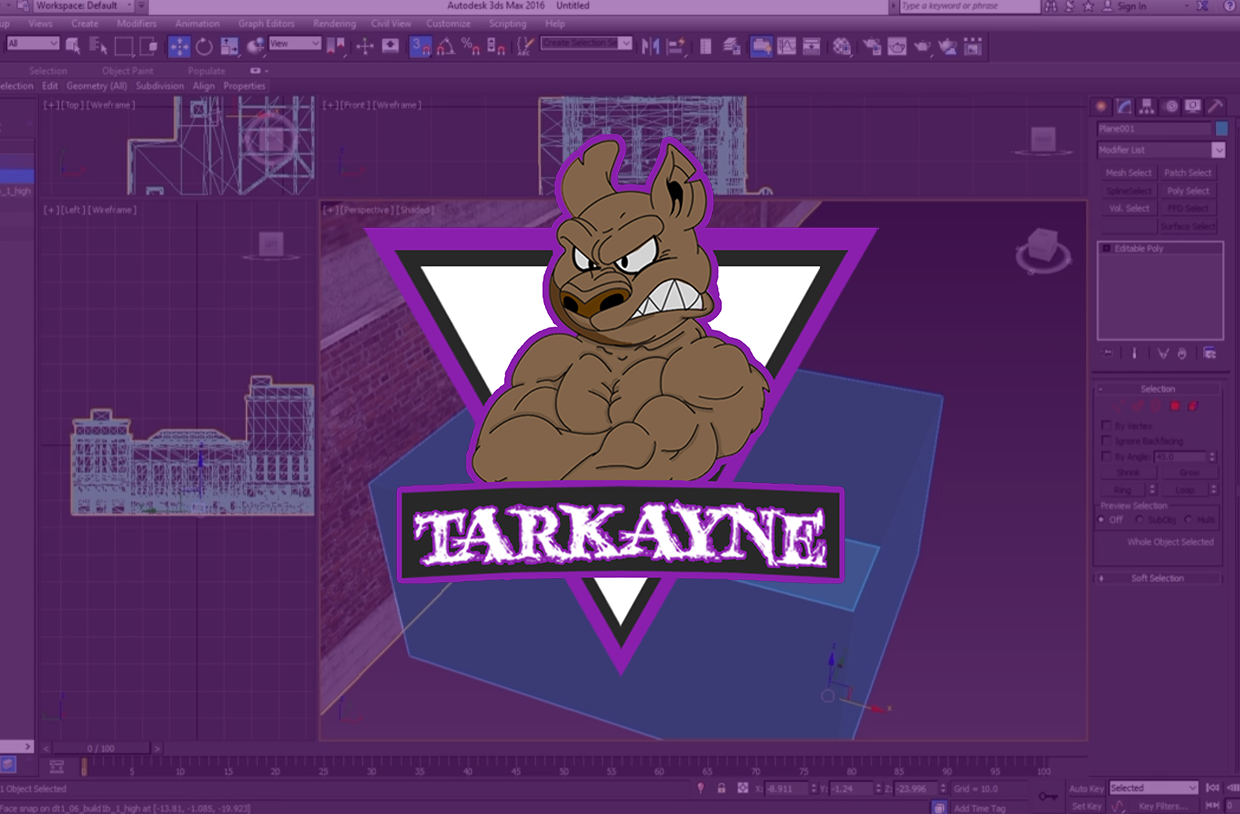The image size is (1240, 814).
Task: Click the Plane001 object color swatch
Action: (1221, 129)
